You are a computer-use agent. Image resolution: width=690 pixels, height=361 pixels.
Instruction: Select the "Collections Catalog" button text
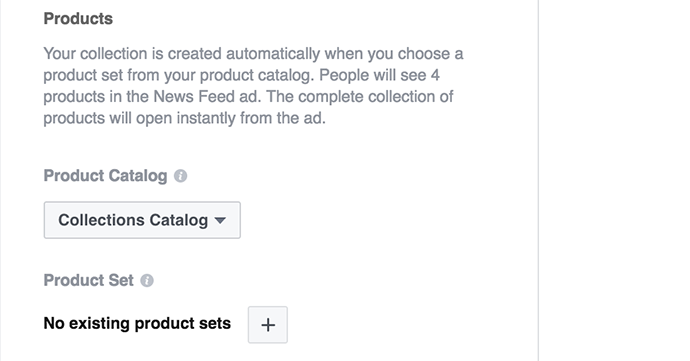(x=133, y=220)
